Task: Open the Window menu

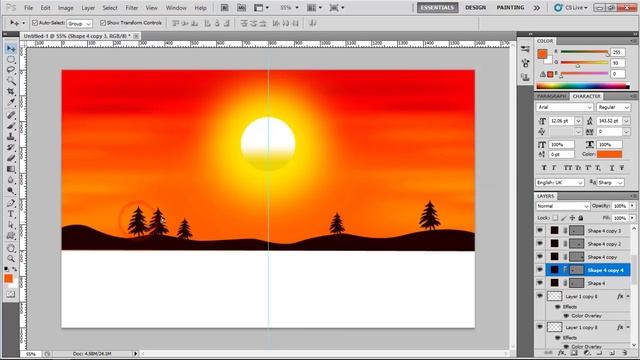Action: point(176,8)
